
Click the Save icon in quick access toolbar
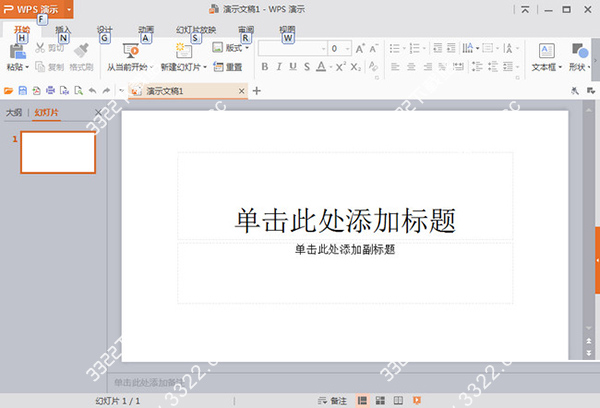pos(22,91)
